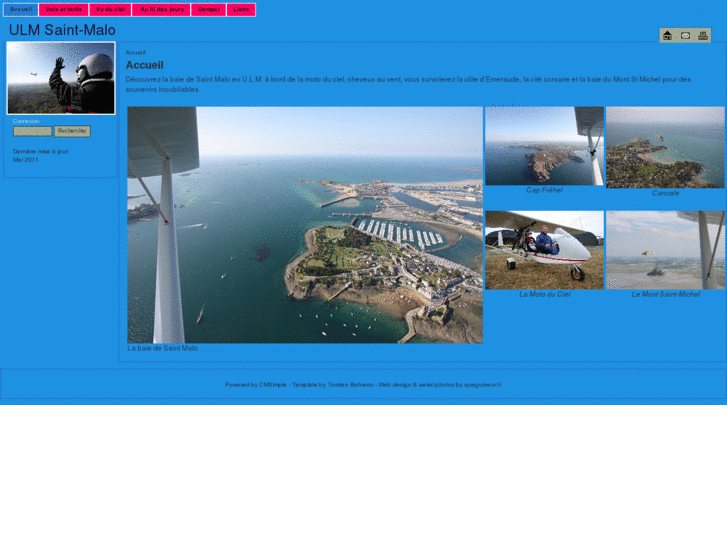Open the Cap Fréhel thumbnail
The height and width of the screenshot is (545, 727).
[x=544, y=146]
